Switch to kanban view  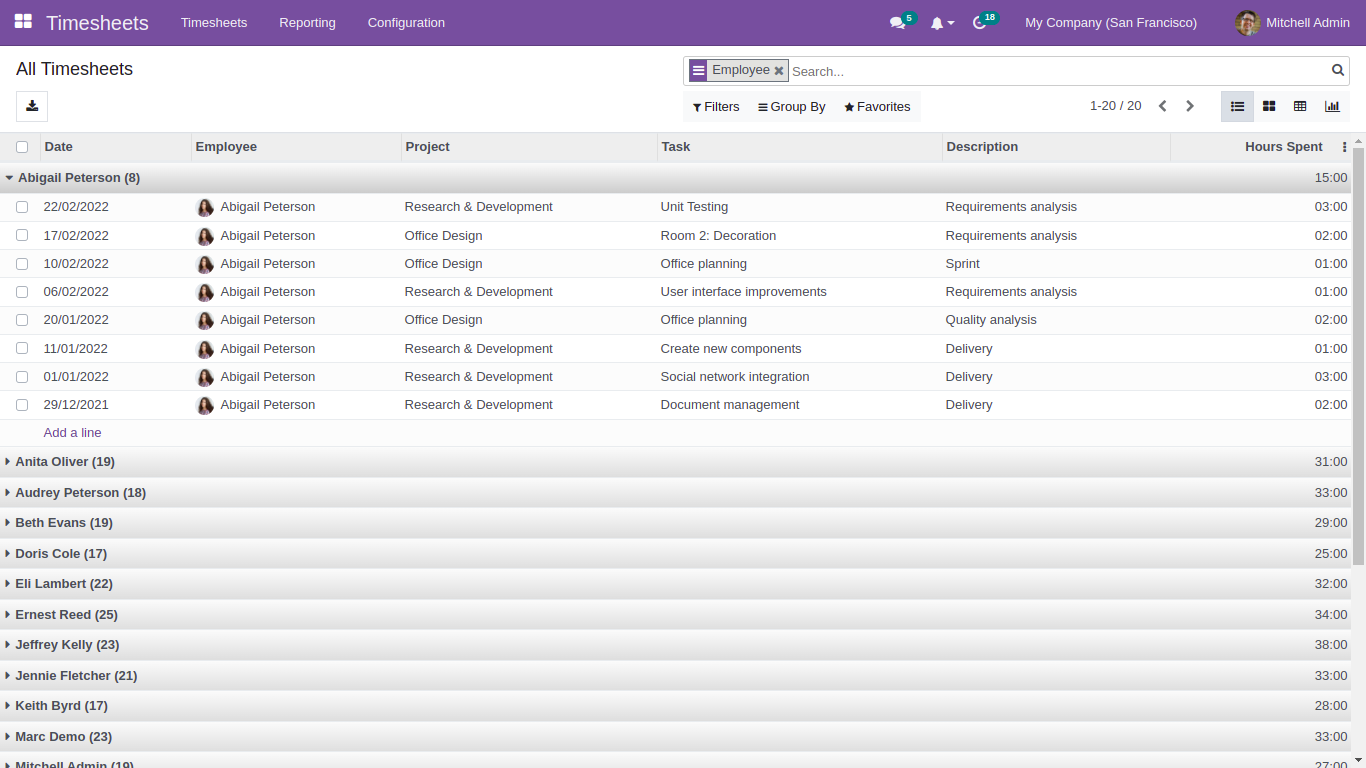click(1268, 106)
